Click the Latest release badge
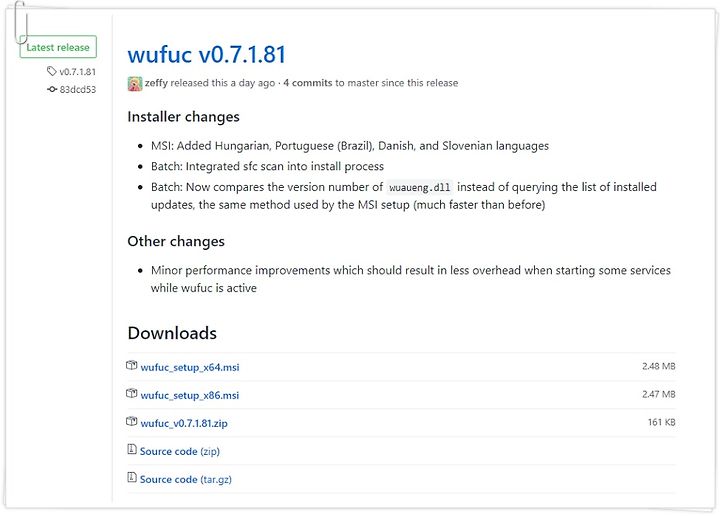The height and width of the screenshot is (516, 720). coord(58,47)
